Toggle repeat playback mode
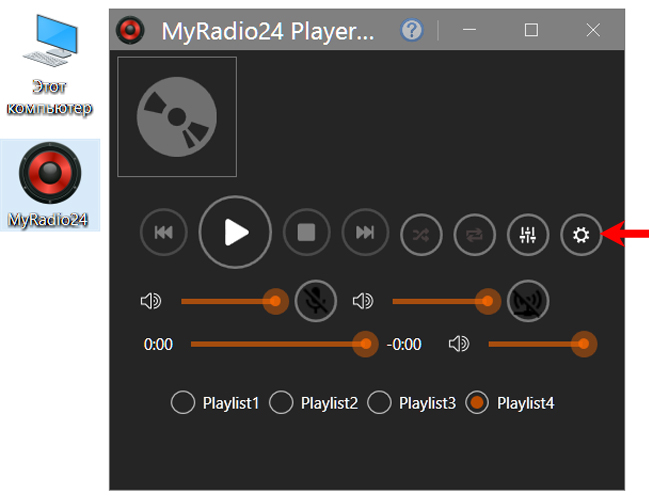This screenshot has width=649, height=497. (475, 235)
